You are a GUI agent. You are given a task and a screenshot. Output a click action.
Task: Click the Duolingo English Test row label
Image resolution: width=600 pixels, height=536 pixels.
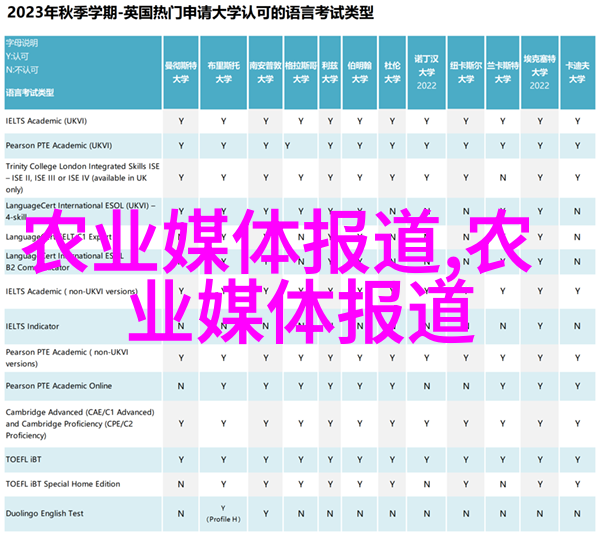pos(44,514)
